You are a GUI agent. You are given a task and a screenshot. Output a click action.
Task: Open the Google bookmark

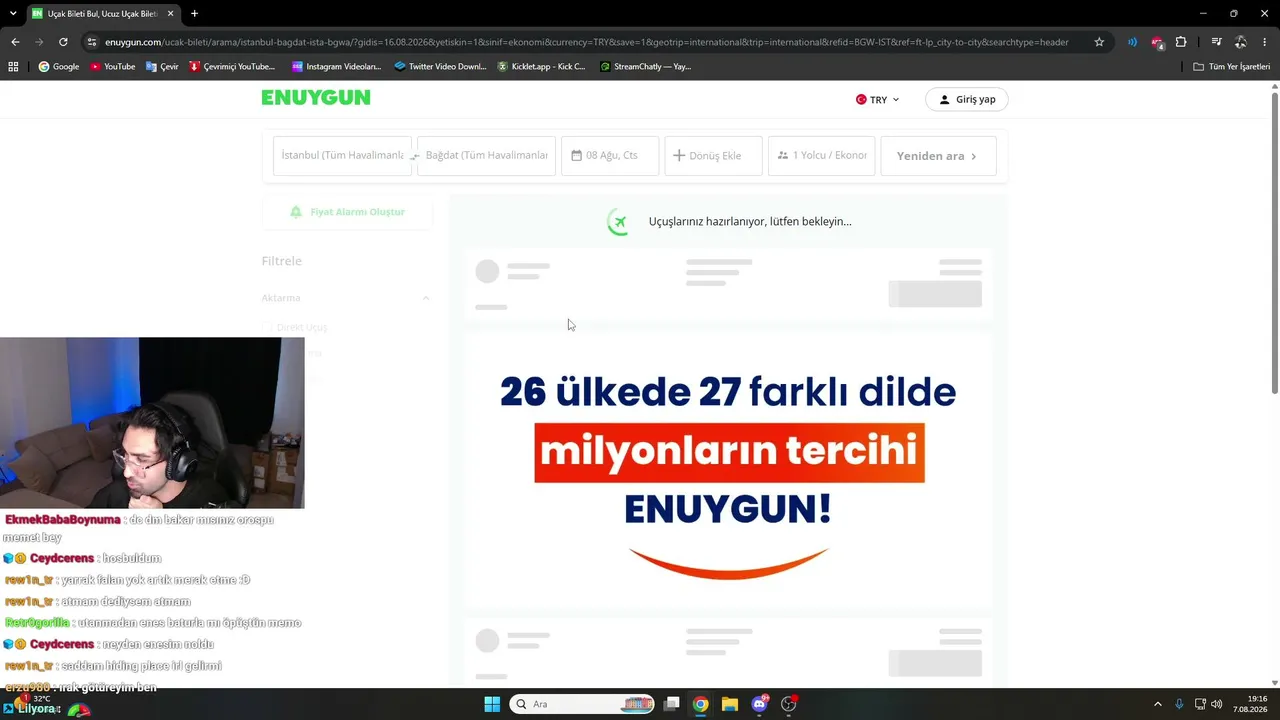click(x=59, y=67)
